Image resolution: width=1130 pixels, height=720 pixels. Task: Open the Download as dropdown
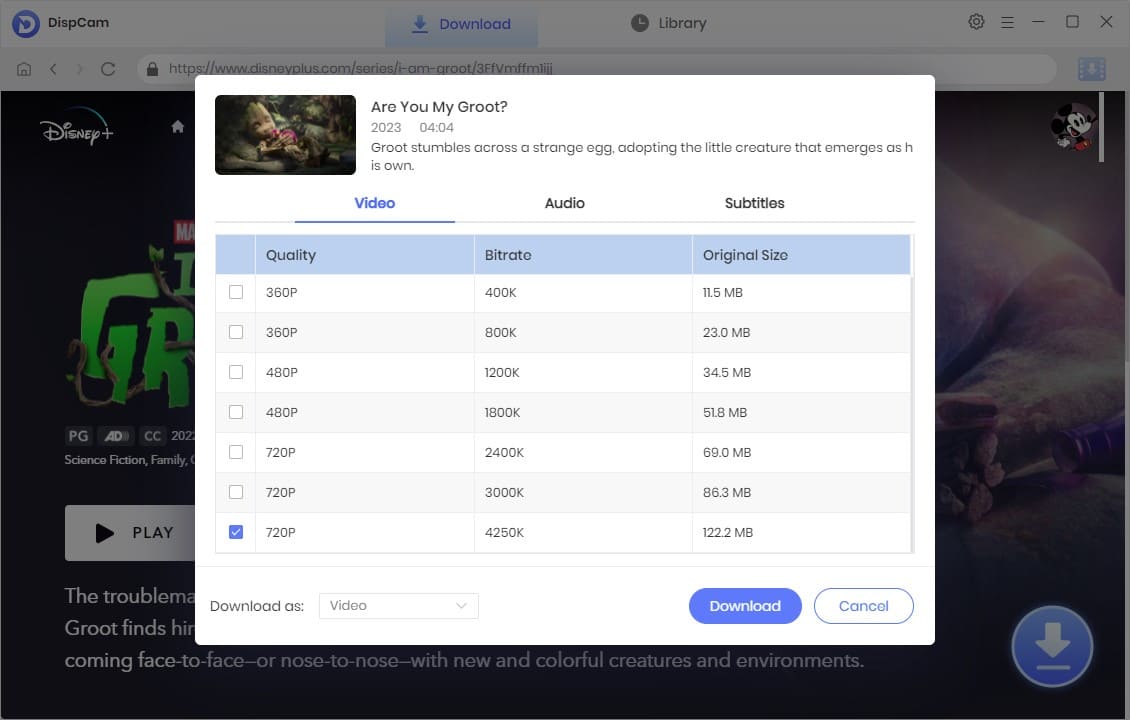pos(398,605)
